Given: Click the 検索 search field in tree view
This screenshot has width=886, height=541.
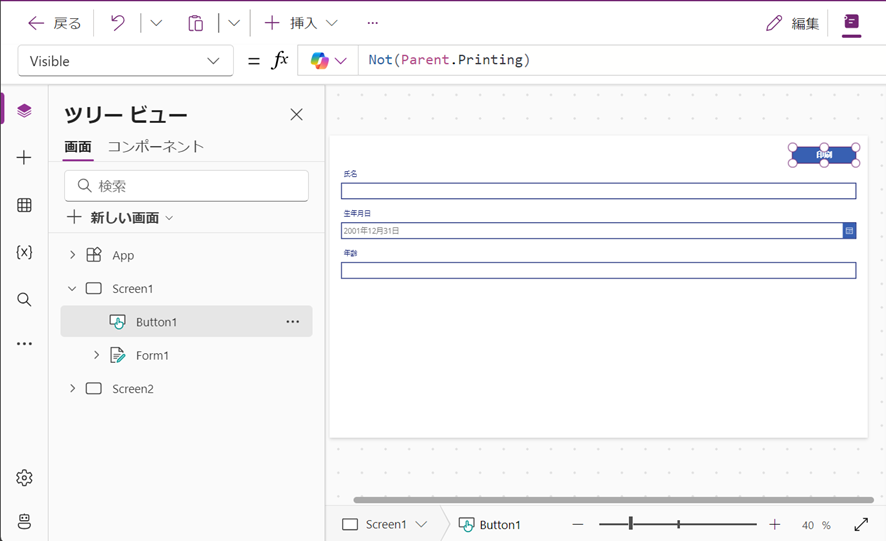Looking at the screenshot, I should [186, 186].
